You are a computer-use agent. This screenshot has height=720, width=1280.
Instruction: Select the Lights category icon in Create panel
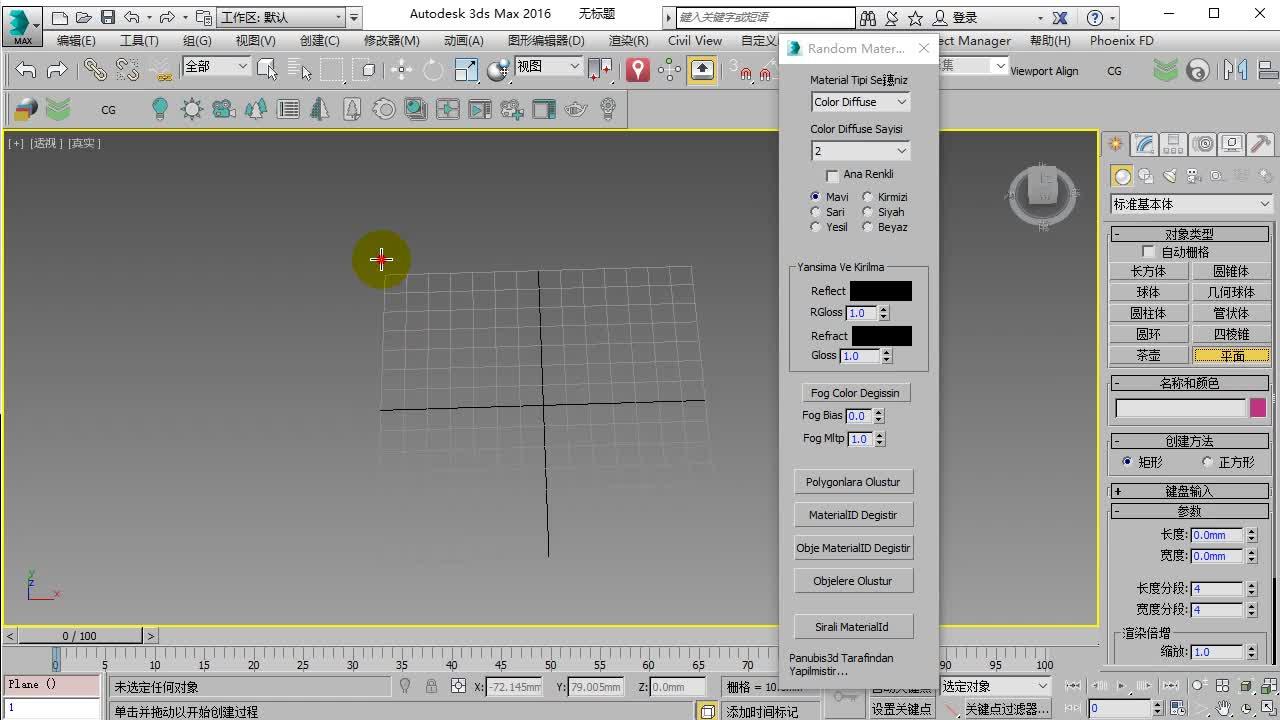pyautogui.click(x=1169, y=176)
